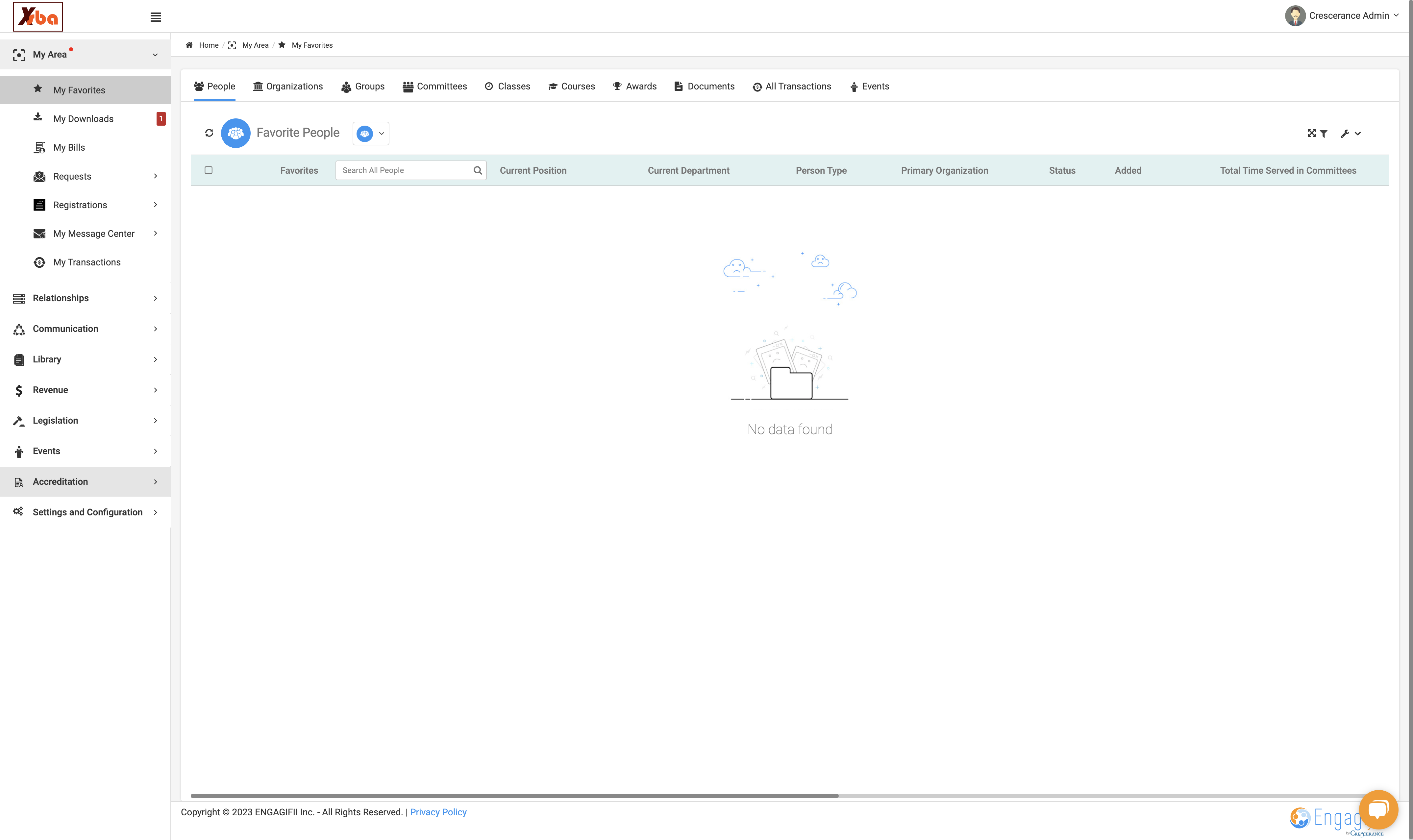Expand the Relationships menu
The image size is (1413, 840).
tap(86, 298)
